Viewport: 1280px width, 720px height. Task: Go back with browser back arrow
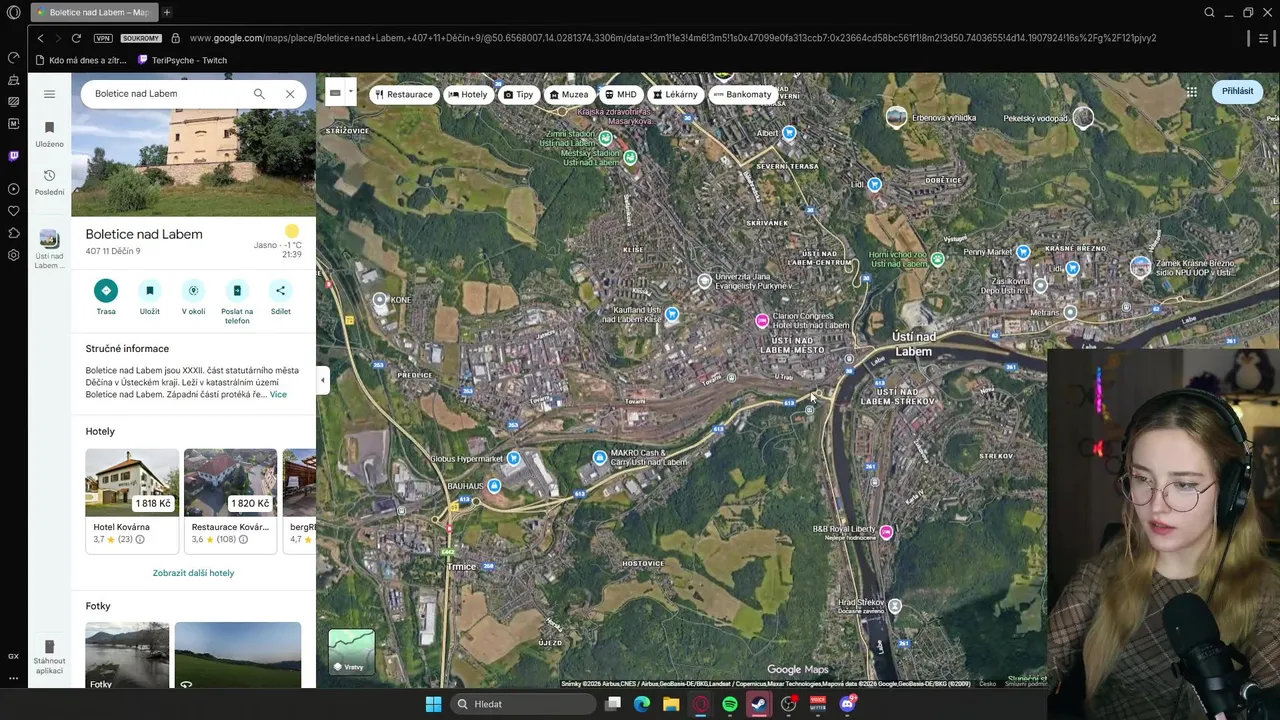[x=40, y=38]
